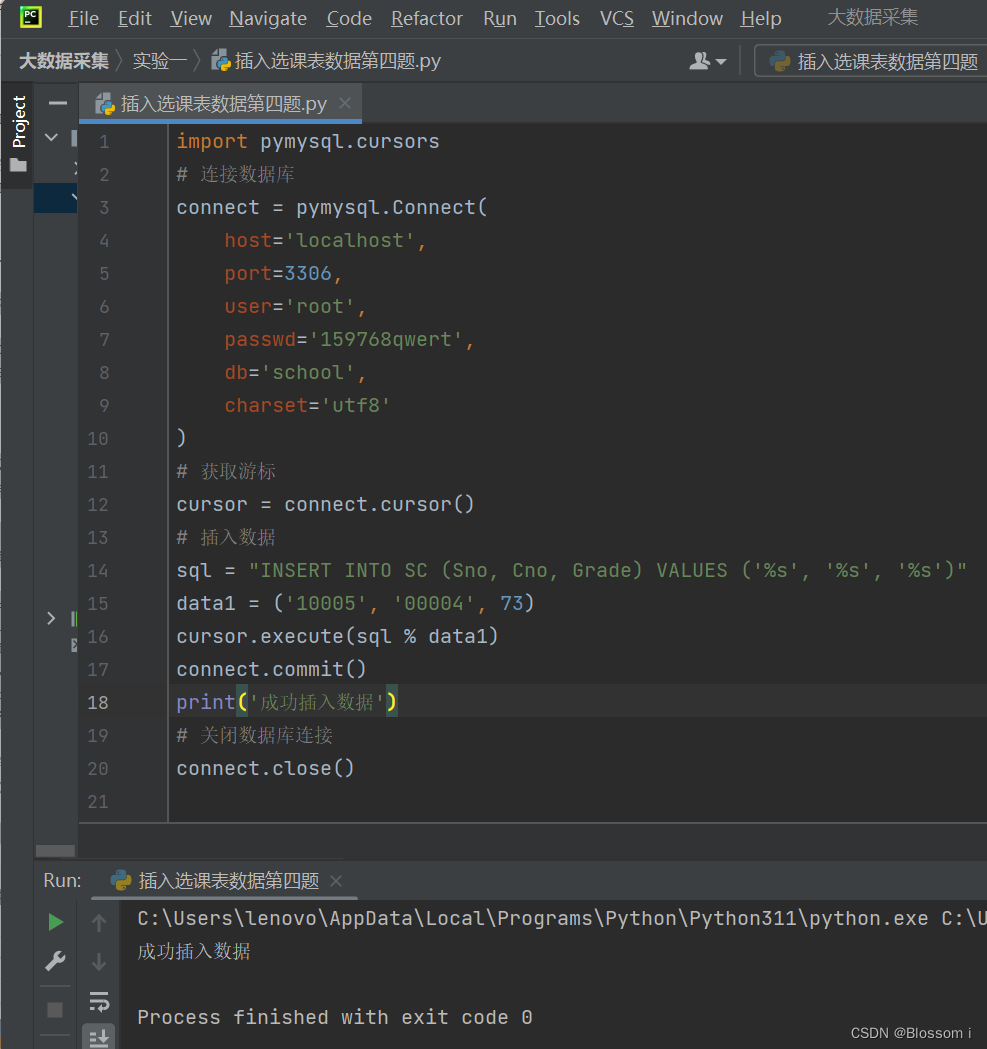
Task: Click the port=3306 line
Action: click(x=283, y=274)
